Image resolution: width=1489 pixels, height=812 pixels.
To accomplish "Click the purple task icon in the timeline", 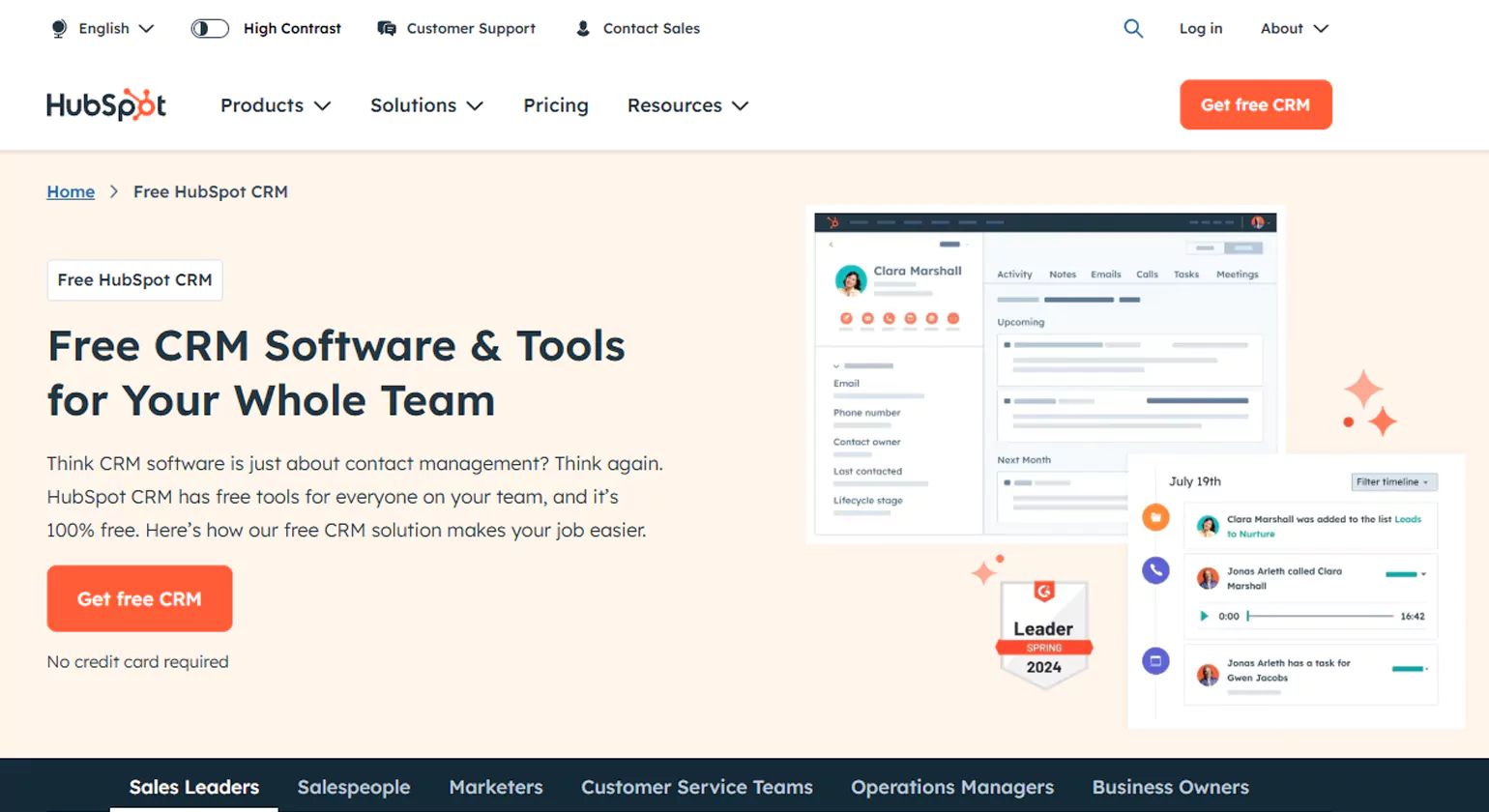I will [1155, 660].
